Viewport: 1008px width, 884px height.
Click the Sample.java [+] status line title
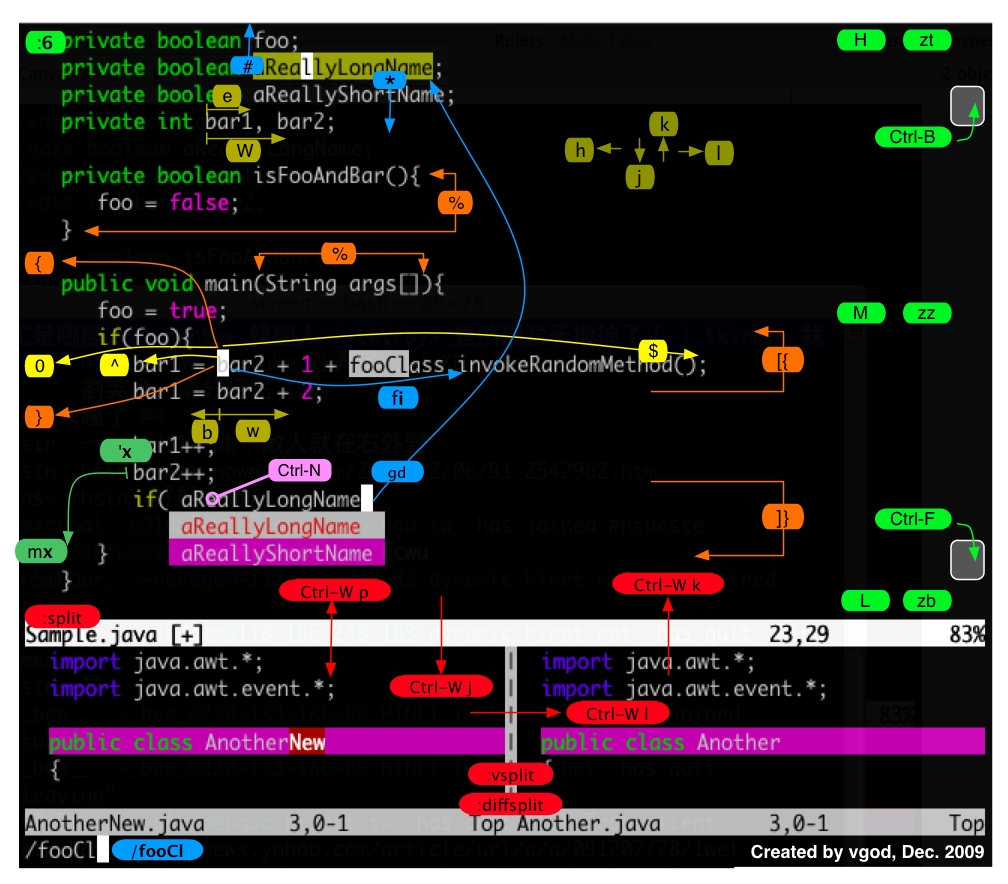coord(113,635)
